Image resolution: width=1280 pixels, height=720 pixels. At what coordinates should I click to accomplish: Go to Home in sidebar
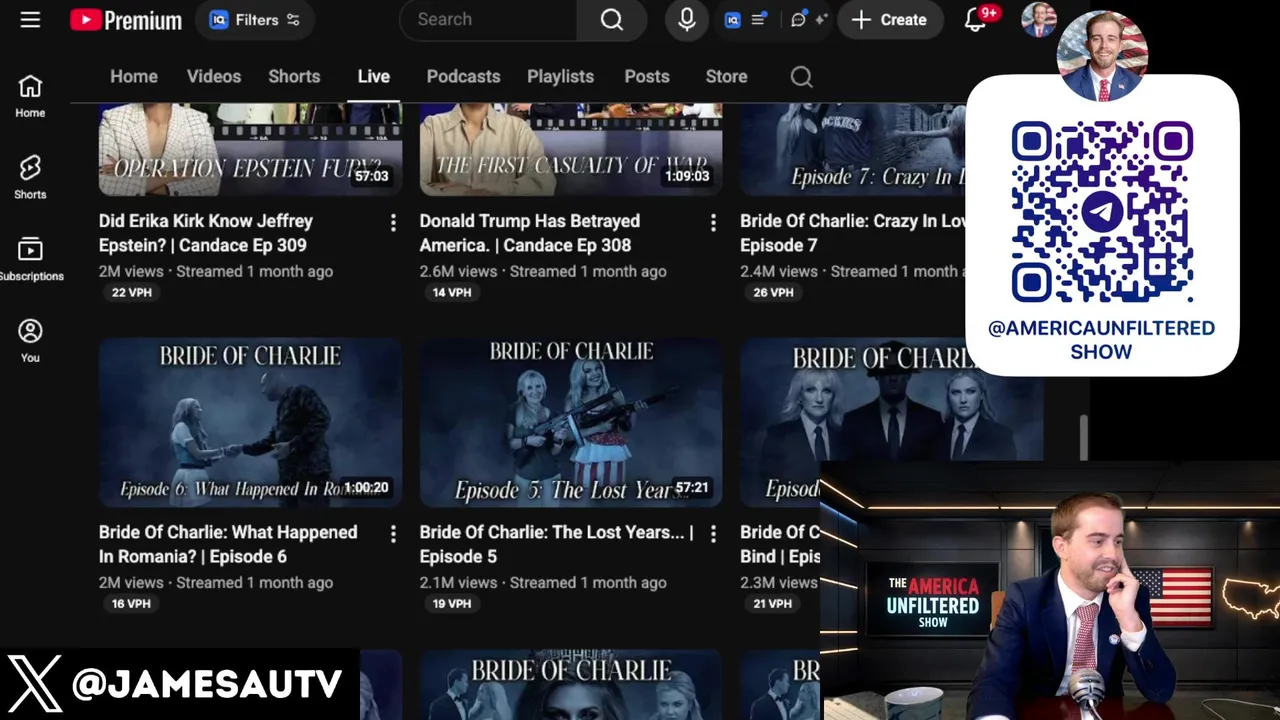click(x=30, y=96)
